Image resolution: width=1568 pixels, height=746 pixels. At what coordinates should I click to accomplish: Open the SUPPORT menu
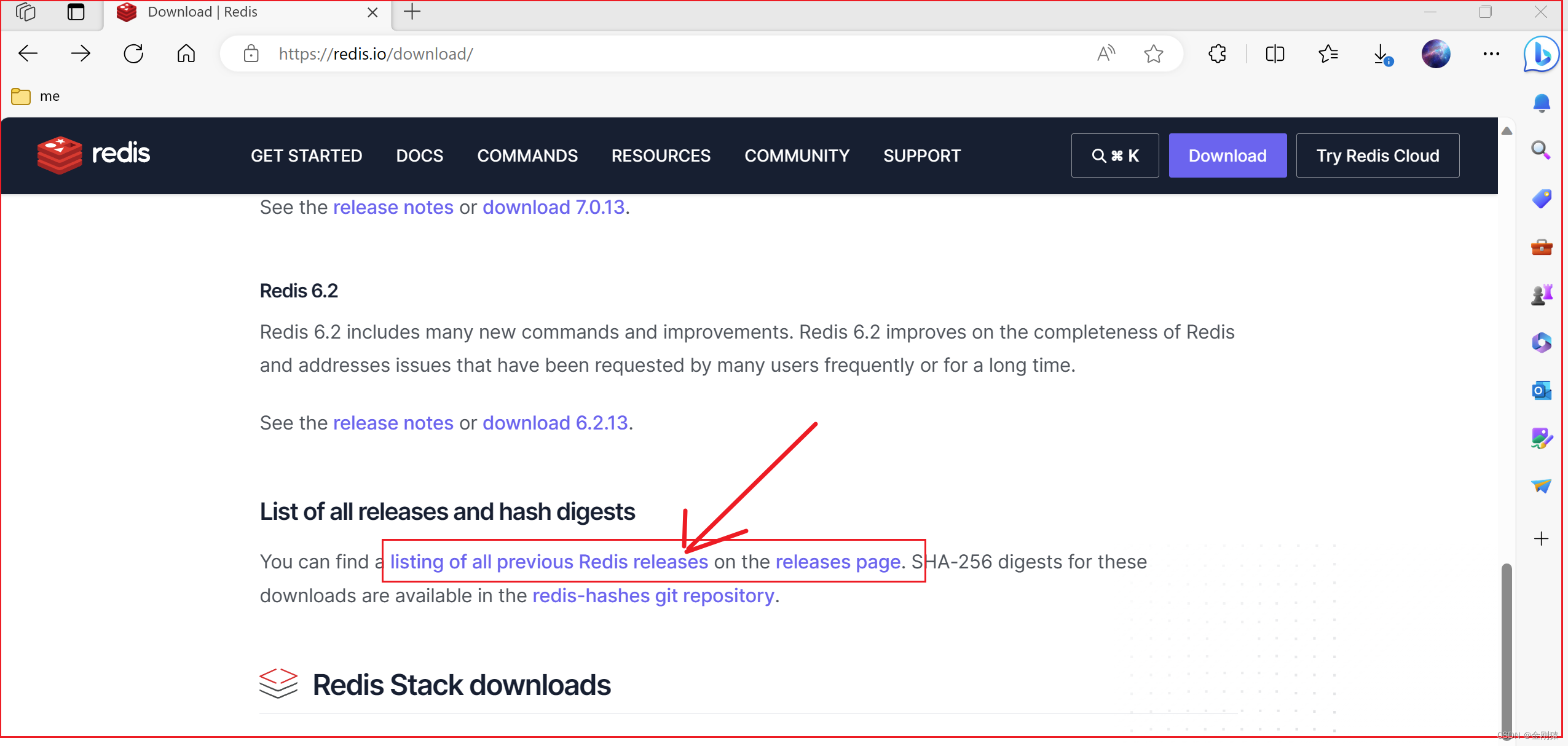pyautogui.click(x=922, y=155)
